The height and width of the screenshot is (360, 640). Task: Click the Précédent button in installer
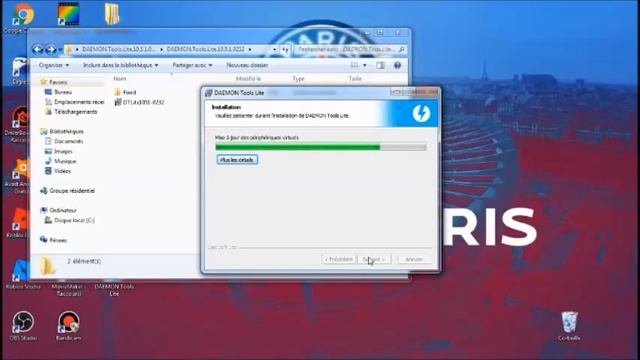[339, 259]
